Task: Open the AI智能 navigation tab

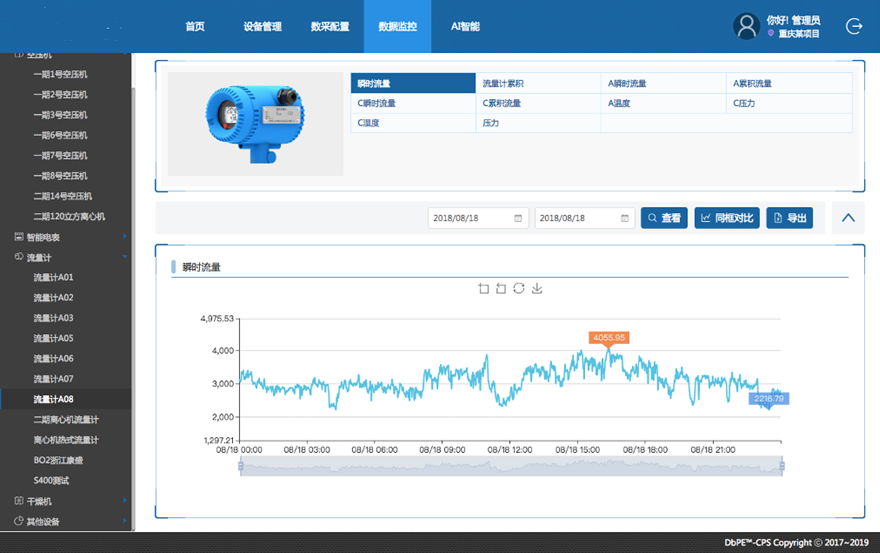Action: coord(465,27)
